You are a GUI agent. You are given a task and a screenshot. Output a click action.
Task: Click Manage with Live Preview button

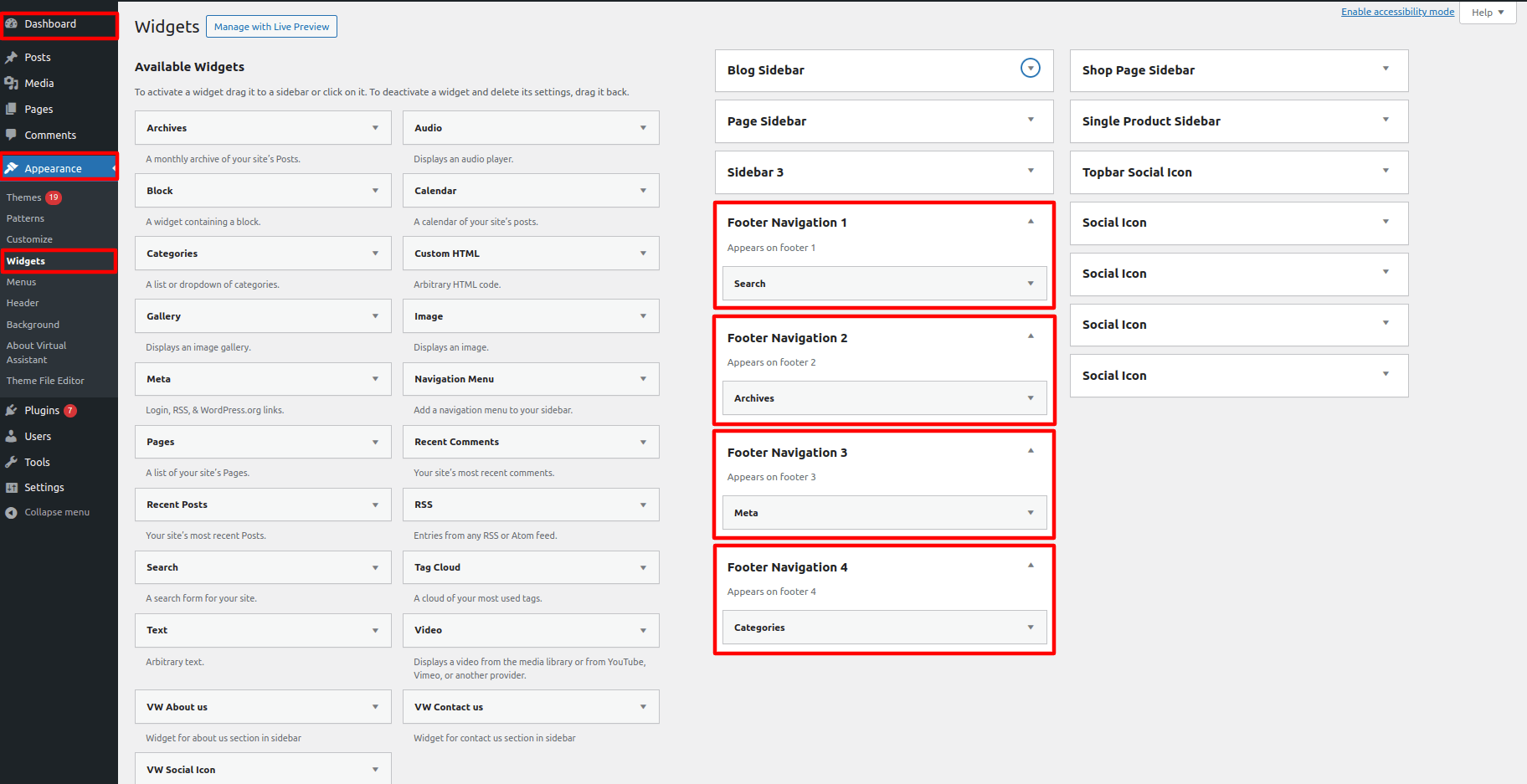point(271,27)
